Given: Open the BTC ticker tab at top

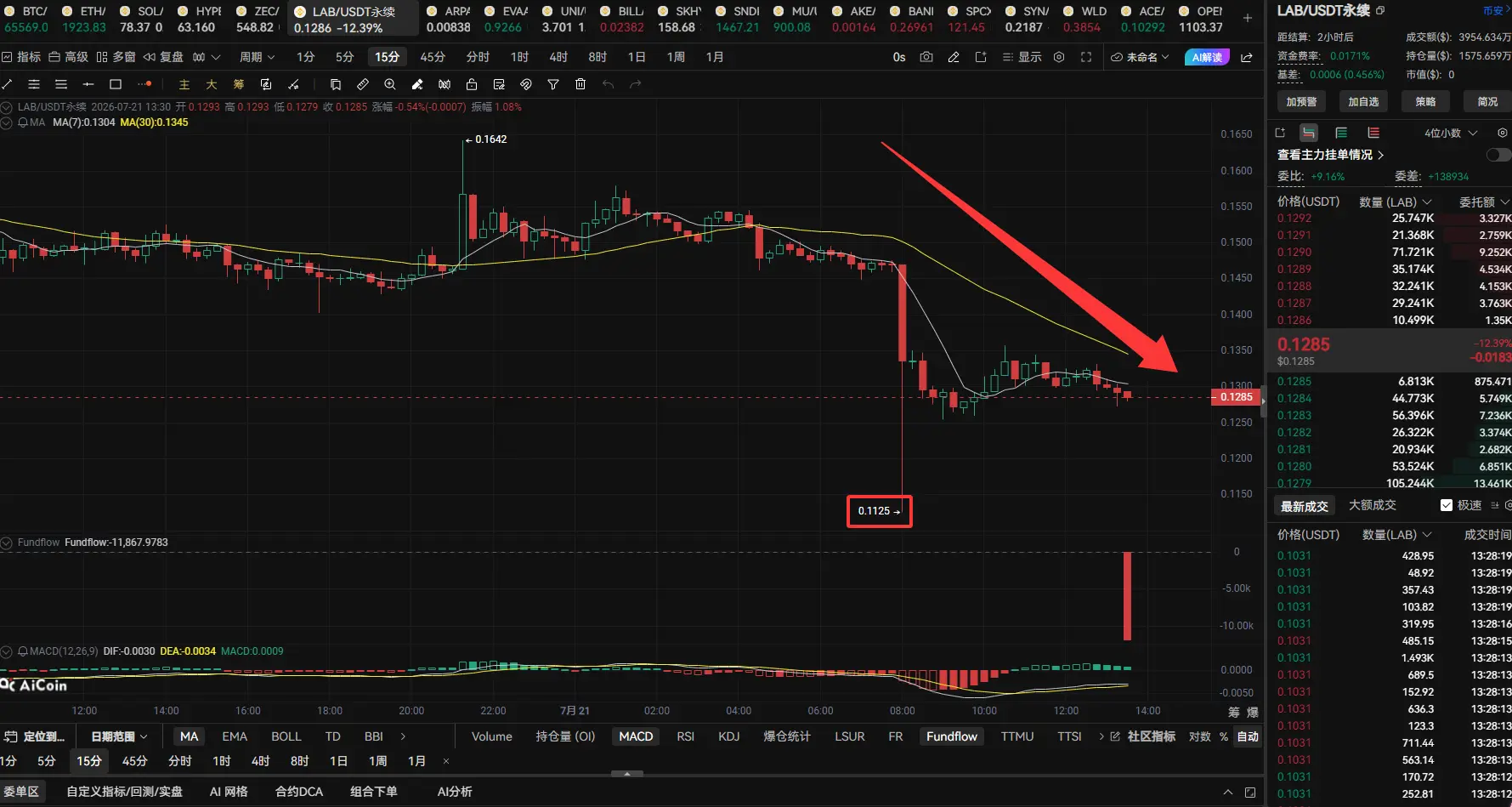Looking at the screenshot, I should click(27, 19).
